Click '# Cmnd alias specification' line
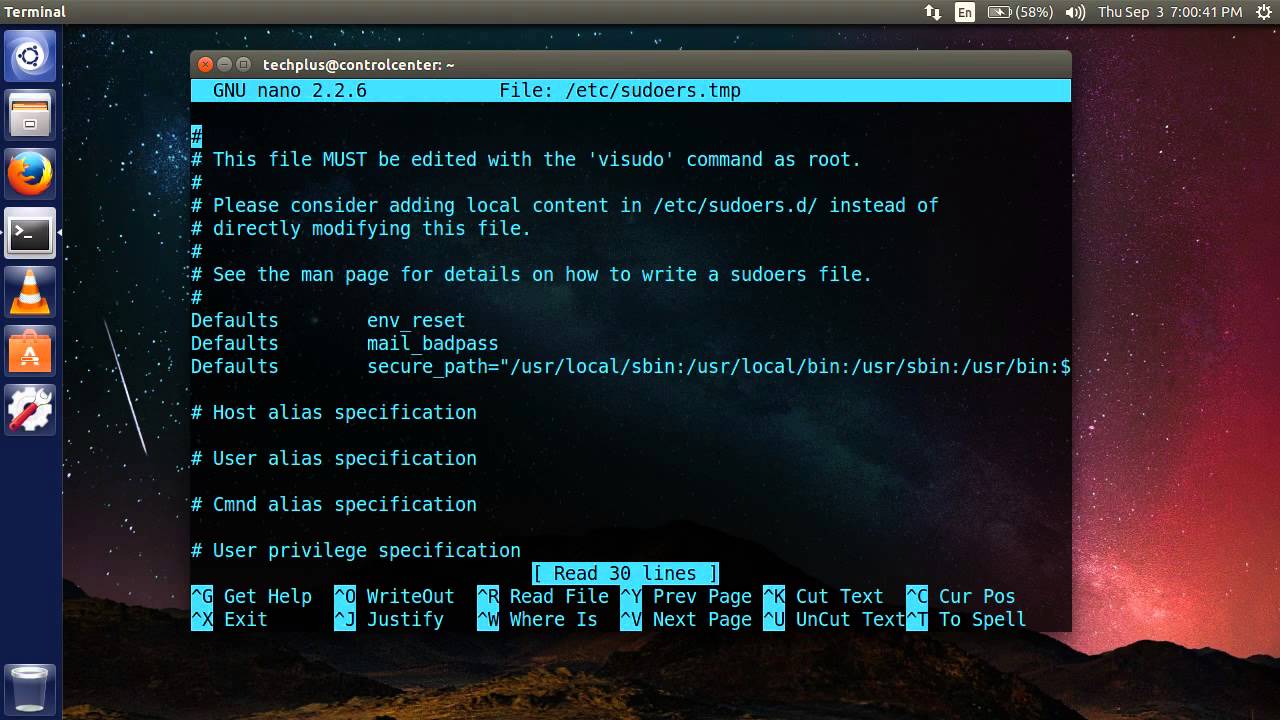This screenshot has height=720, width=1280. tap(334, 505)
